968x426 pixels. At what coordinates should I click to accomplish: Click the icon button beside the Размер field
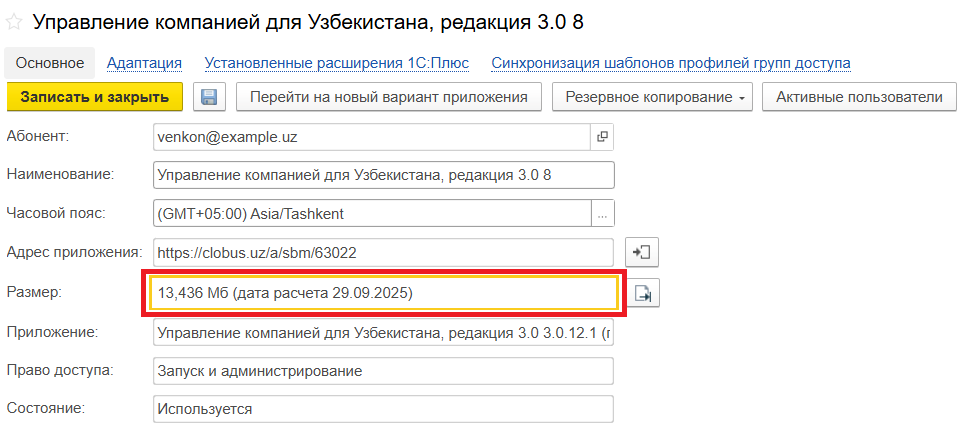point(643,293)
